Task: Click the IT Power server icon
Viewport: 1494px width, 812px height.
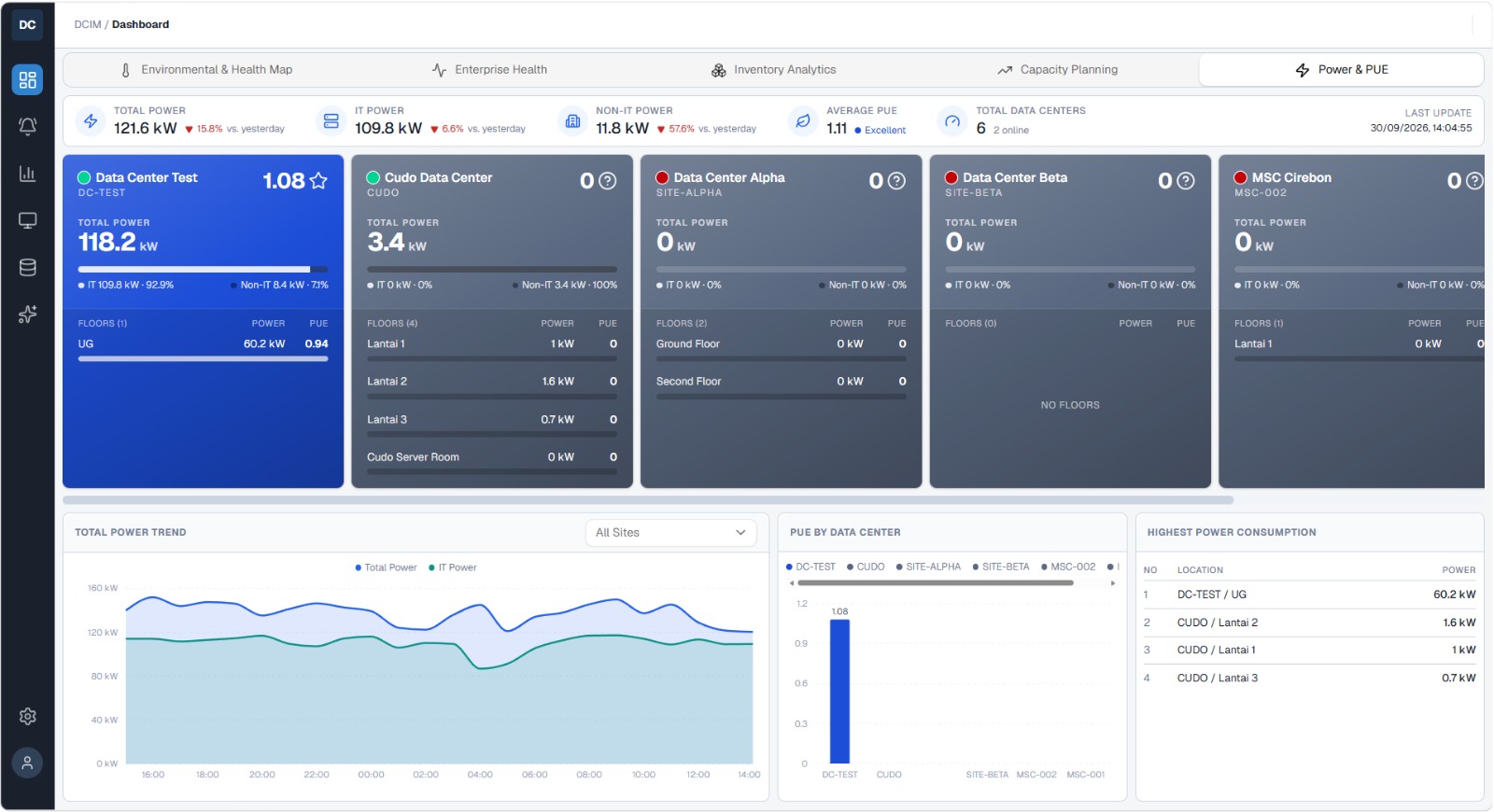Action: pos(331,120)
